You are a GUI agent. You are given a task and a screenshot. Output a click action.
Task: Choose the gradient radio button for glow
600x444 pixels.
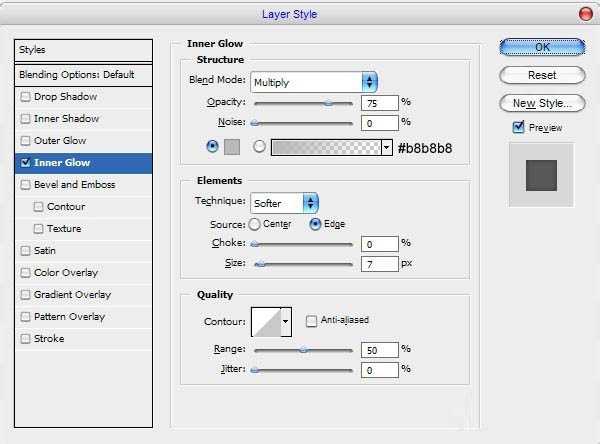(259, 146)
